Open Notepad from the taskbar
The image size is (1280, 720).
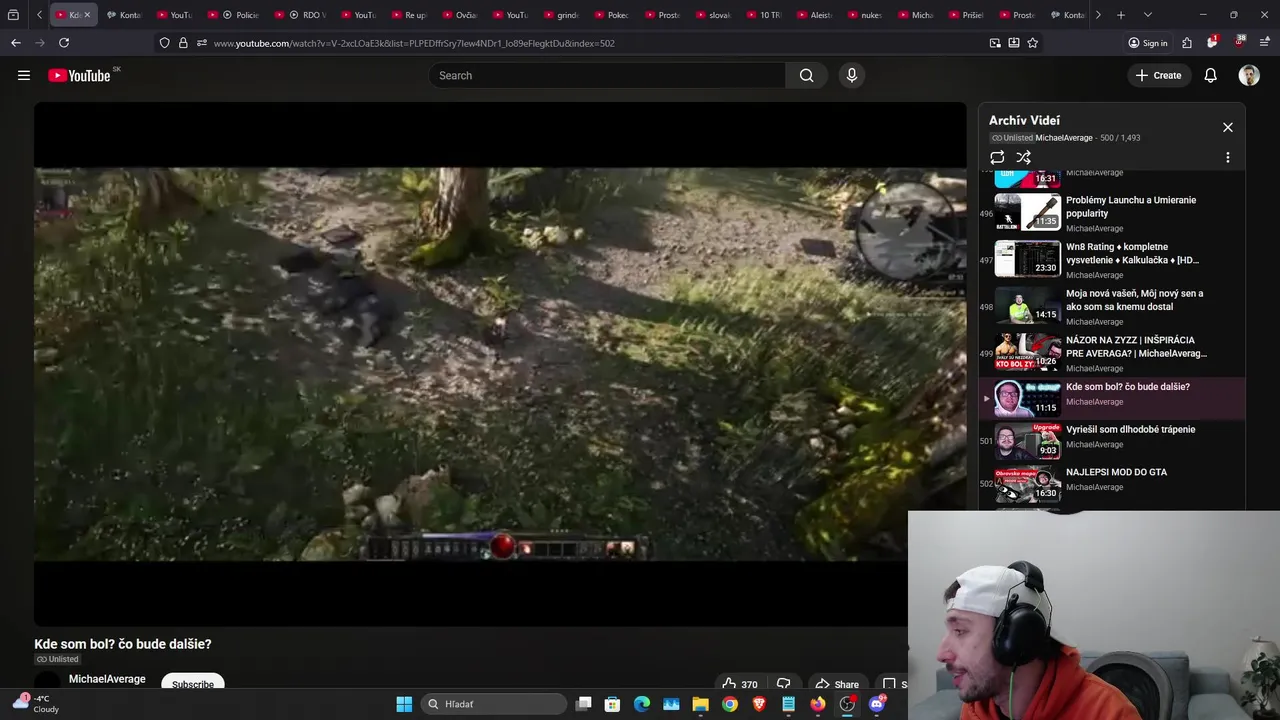(x=788, y=704)
